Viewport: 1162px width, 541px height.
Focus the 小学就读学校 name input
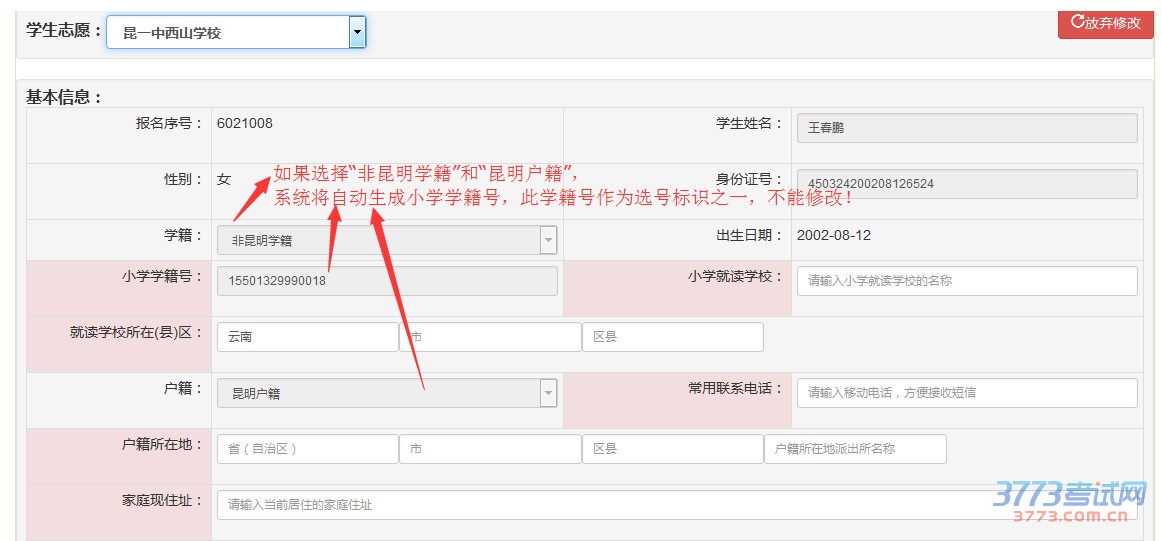(x=966, y=281)
